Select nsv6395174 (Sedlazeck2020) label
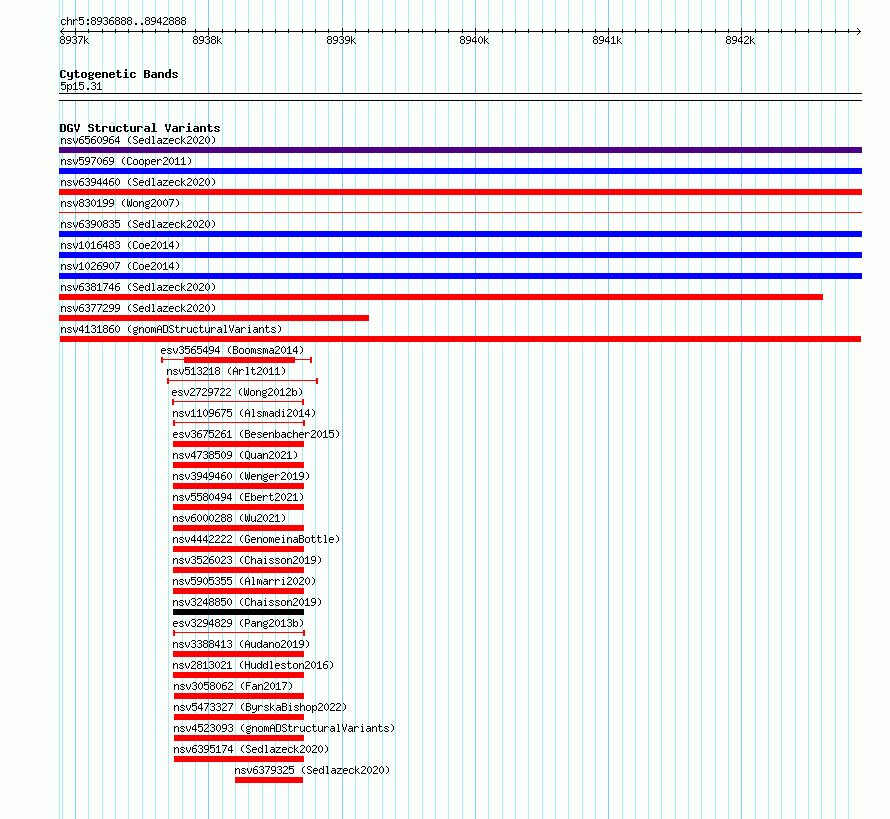 251,749
